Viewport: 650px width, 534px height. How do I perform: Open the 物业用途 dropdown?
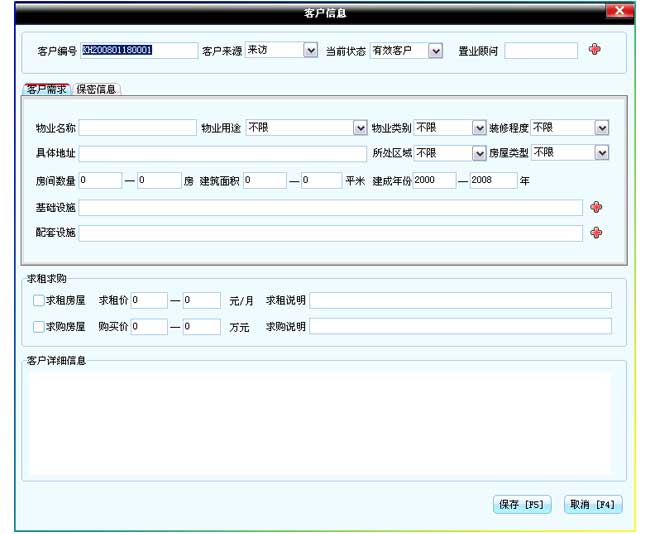point(360,128)
